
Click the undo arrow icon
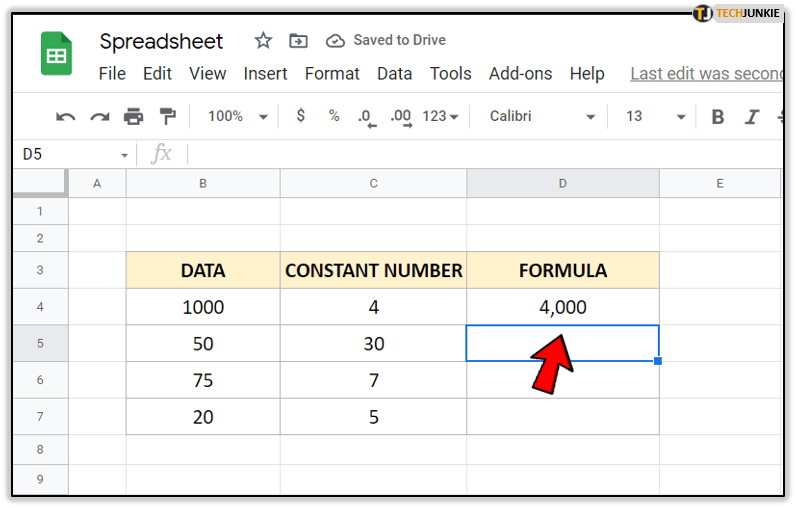pyautogui.click(x=66, y=117)
